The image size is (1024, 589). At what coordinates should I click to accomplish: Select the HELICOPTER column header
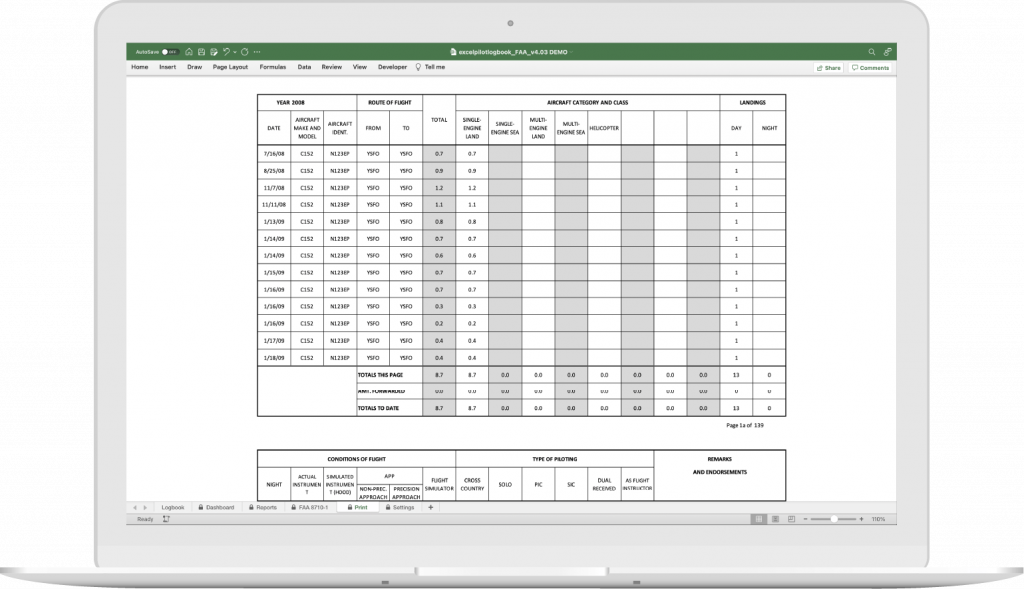click(x=604, y=128)
